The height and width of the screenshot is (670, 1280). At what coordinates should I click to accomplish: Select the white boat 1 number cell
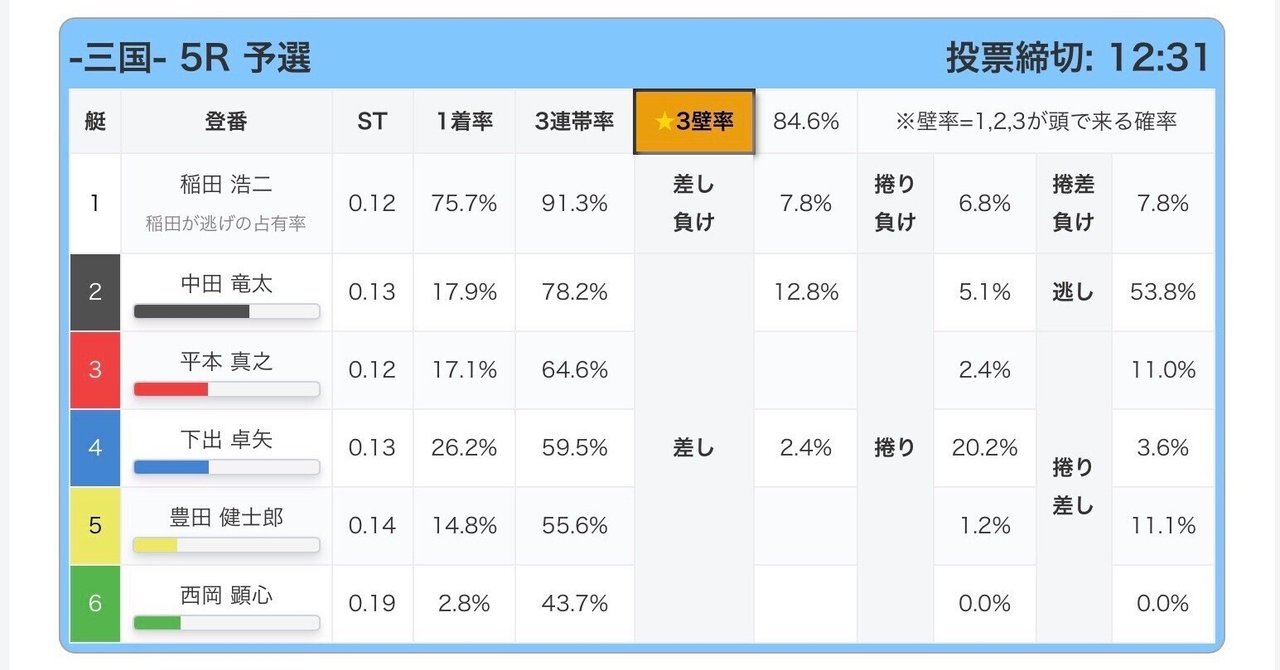95,203
